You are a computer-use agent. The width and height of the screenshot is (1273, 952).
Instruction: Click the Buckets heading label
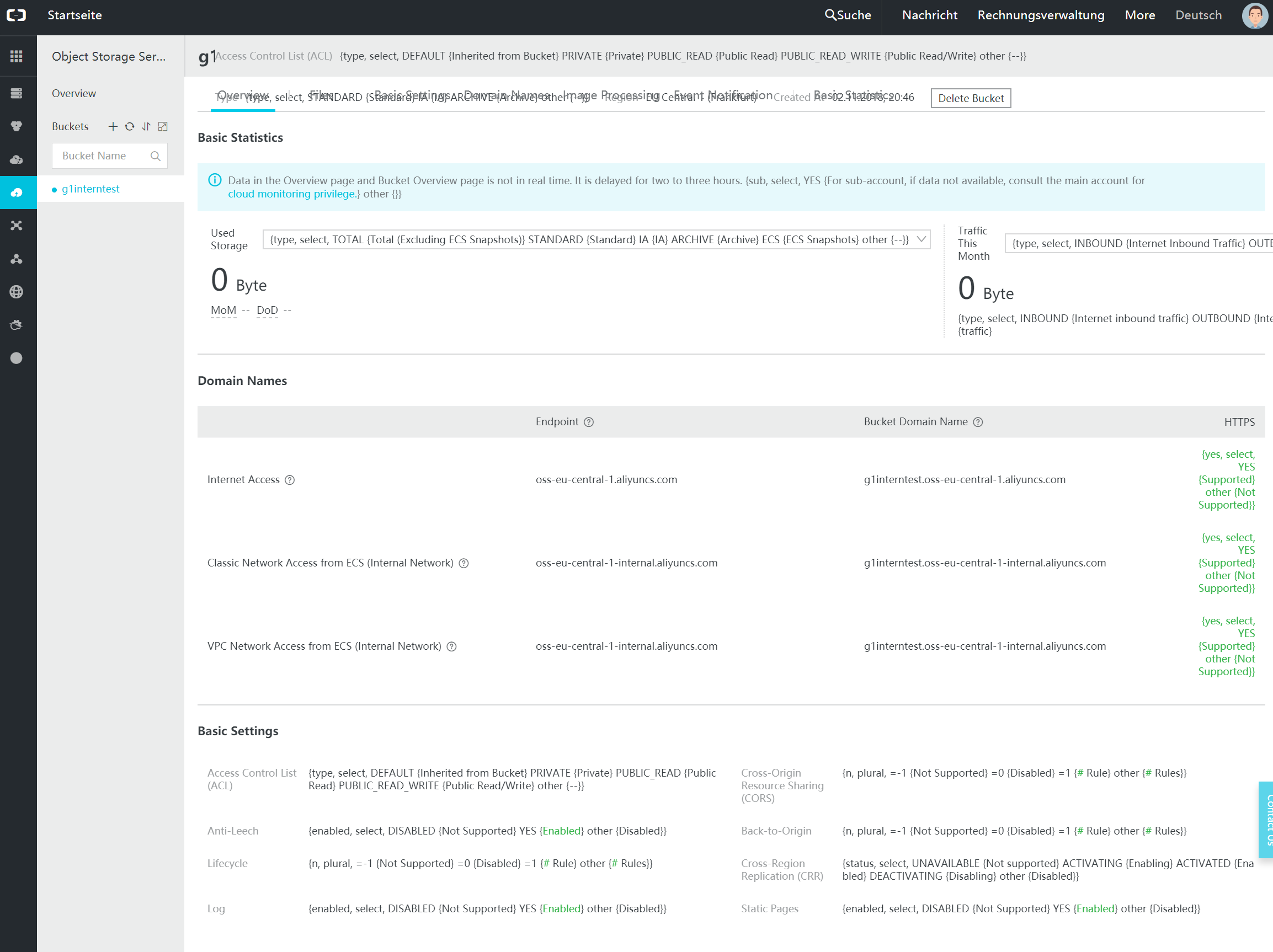(x=70, y=126)
